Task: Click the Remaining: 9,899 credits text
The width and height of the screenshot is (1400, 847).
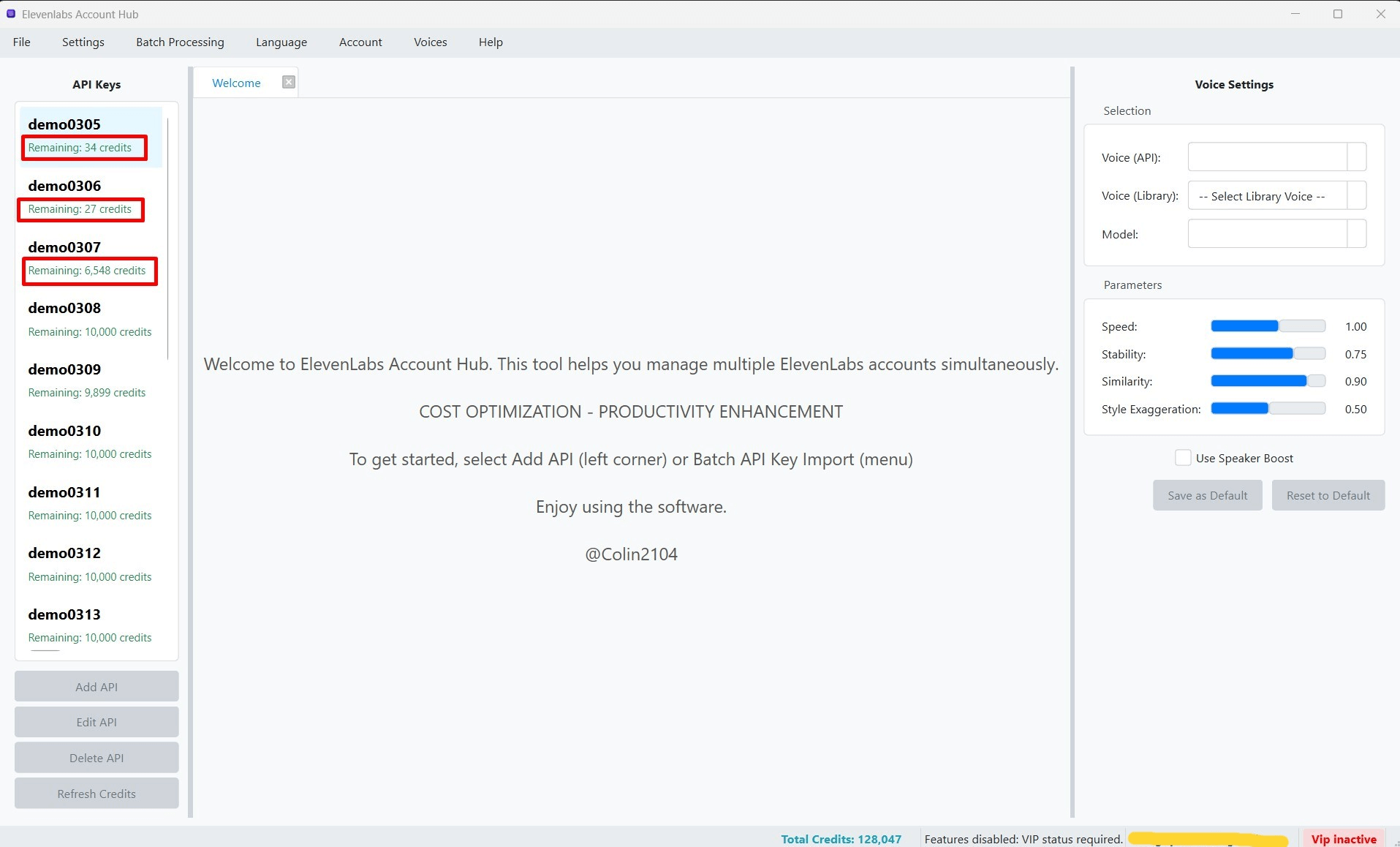Action: pyautogui.click(x=87, y=393)
